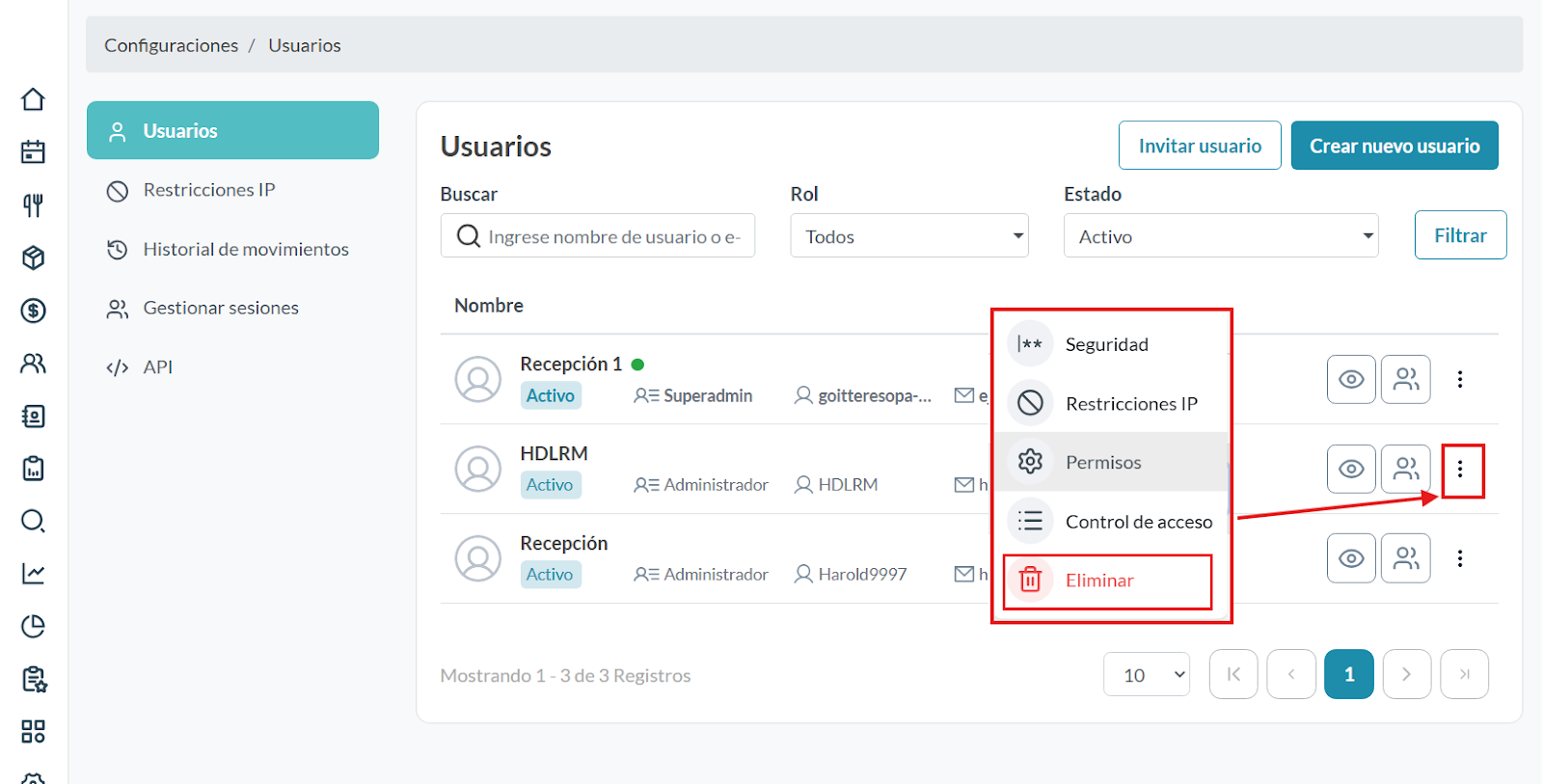The image size is (1543, 784).
Task: Open the calendar icon in sidebar
Action: coord(34,152)
